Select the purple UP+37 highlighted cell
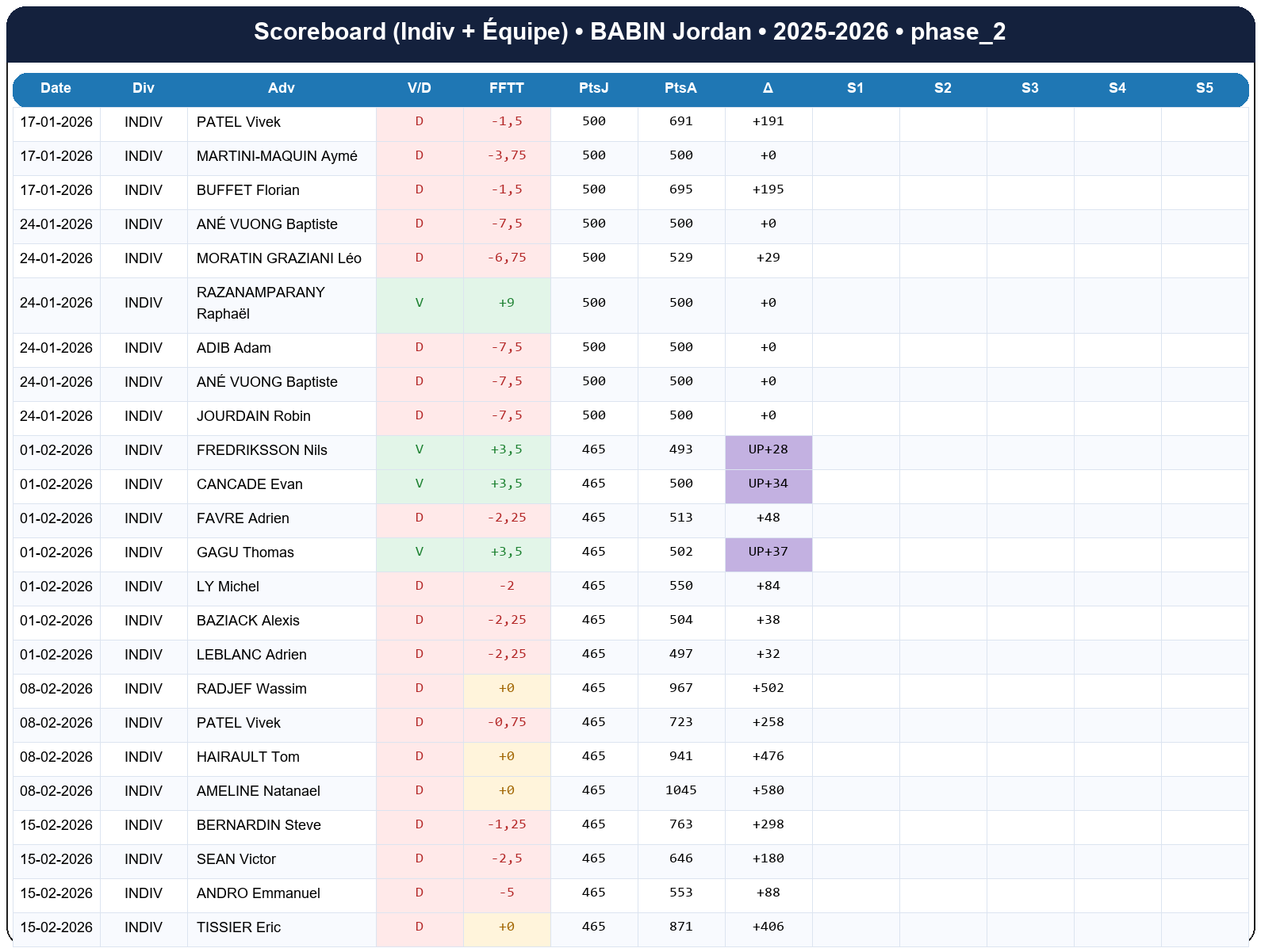The height and width of the screenshot is (952, 1261). [x=768, y=552]
